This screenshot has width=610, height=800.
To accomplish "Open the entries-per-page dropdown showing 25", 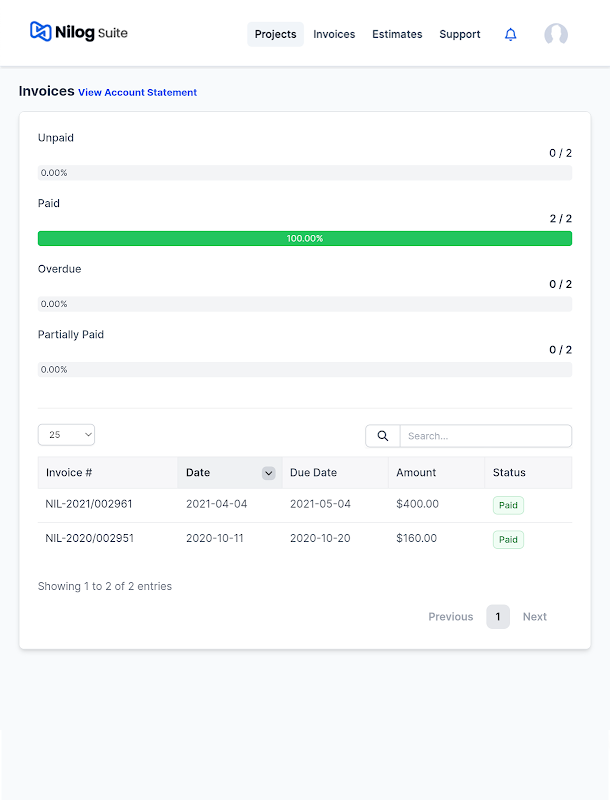I will [66, 435].
